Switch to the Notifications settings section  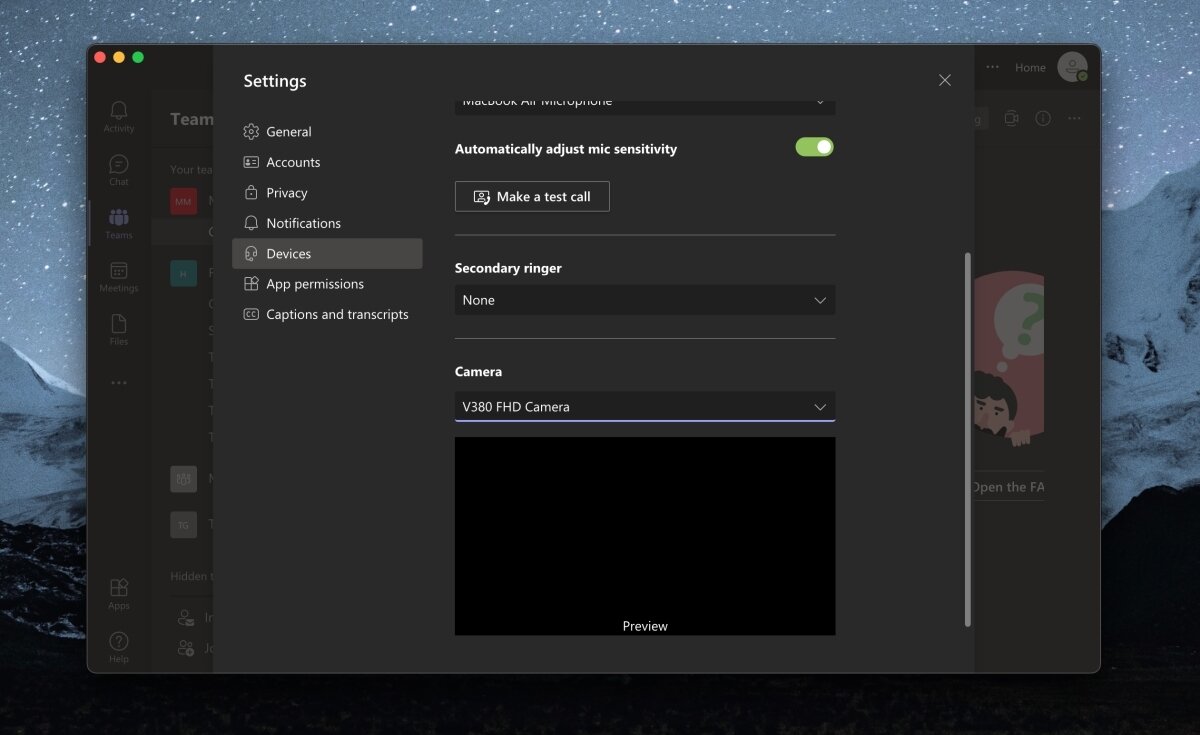coord(303,222)
